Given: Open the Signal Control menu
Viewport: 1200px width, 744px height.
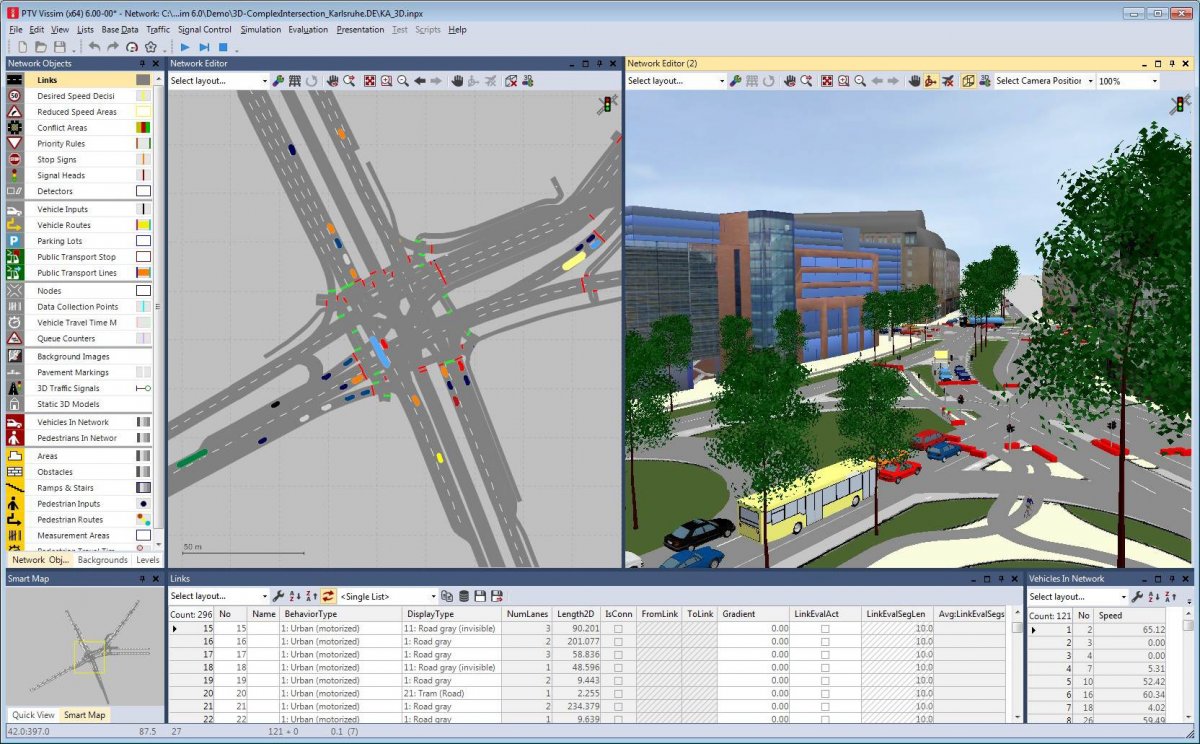Looking at the screenshot, I should (x=205, y=30).
